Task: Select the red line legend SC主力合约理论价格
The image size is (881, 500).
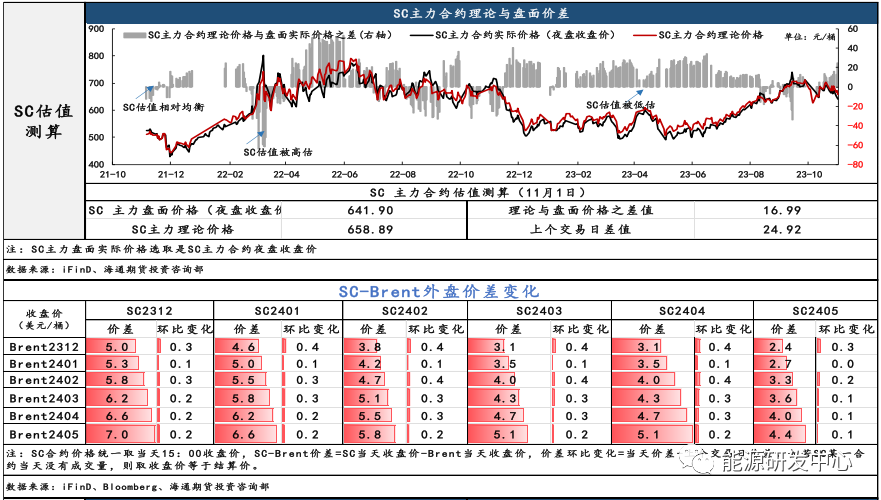Action: (698, 35)
